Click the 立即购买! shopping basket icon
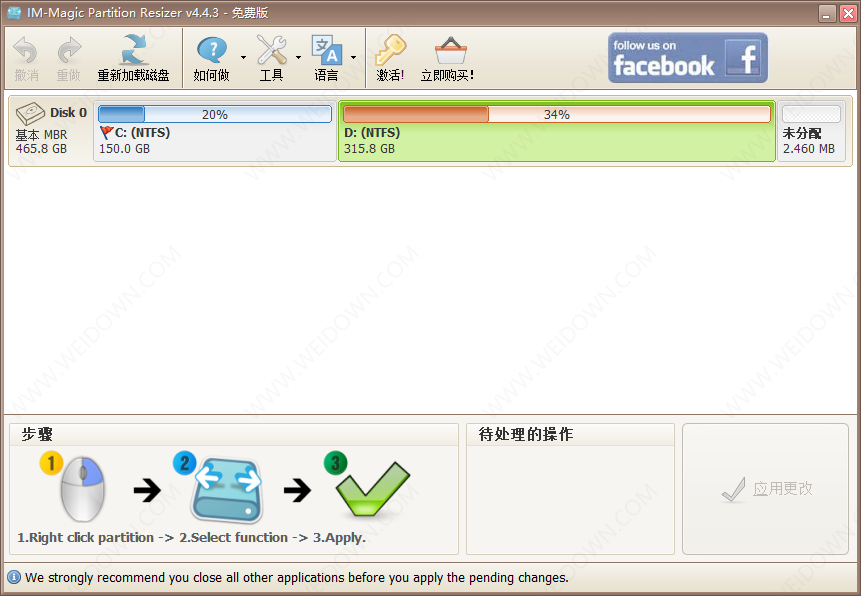This screenshot has width=861, height=596. (451, 51)
